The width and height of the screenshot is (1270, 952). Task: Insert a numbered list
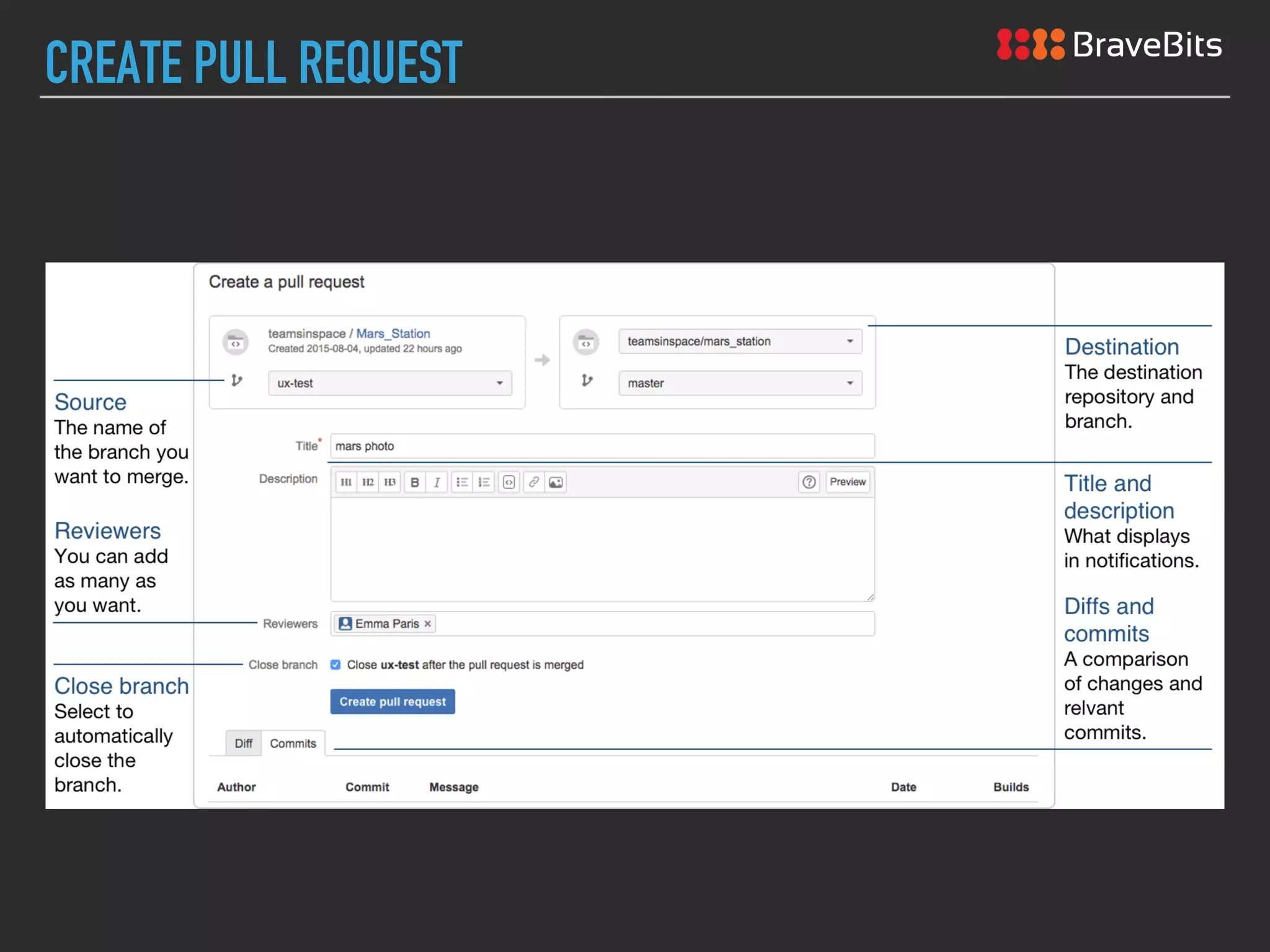point(484,482)
